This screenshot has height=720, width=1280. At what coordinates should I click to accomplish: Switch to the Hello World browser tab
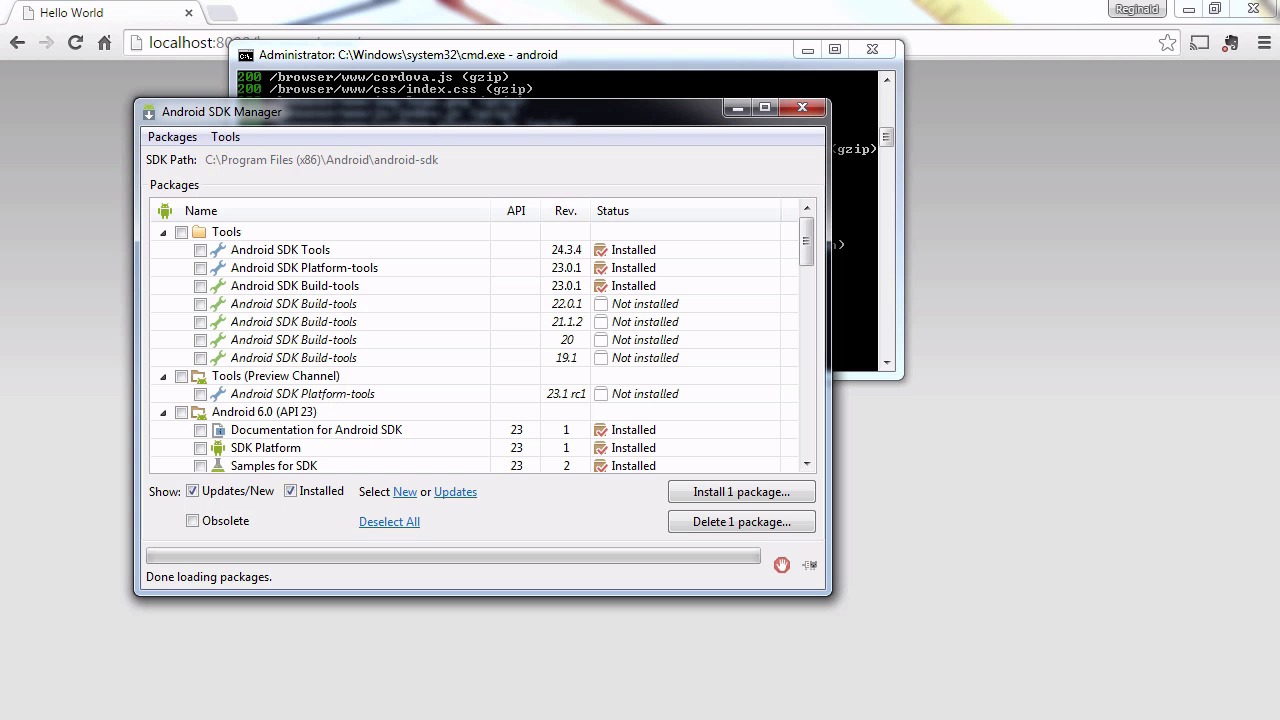coord(100,13)
